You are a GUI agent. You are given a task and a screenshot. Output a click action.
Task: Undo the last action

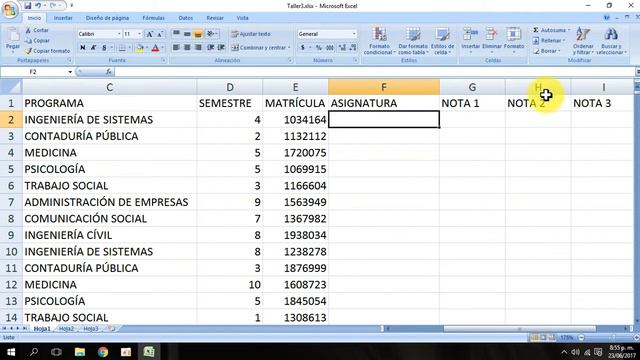click(38, 6)
